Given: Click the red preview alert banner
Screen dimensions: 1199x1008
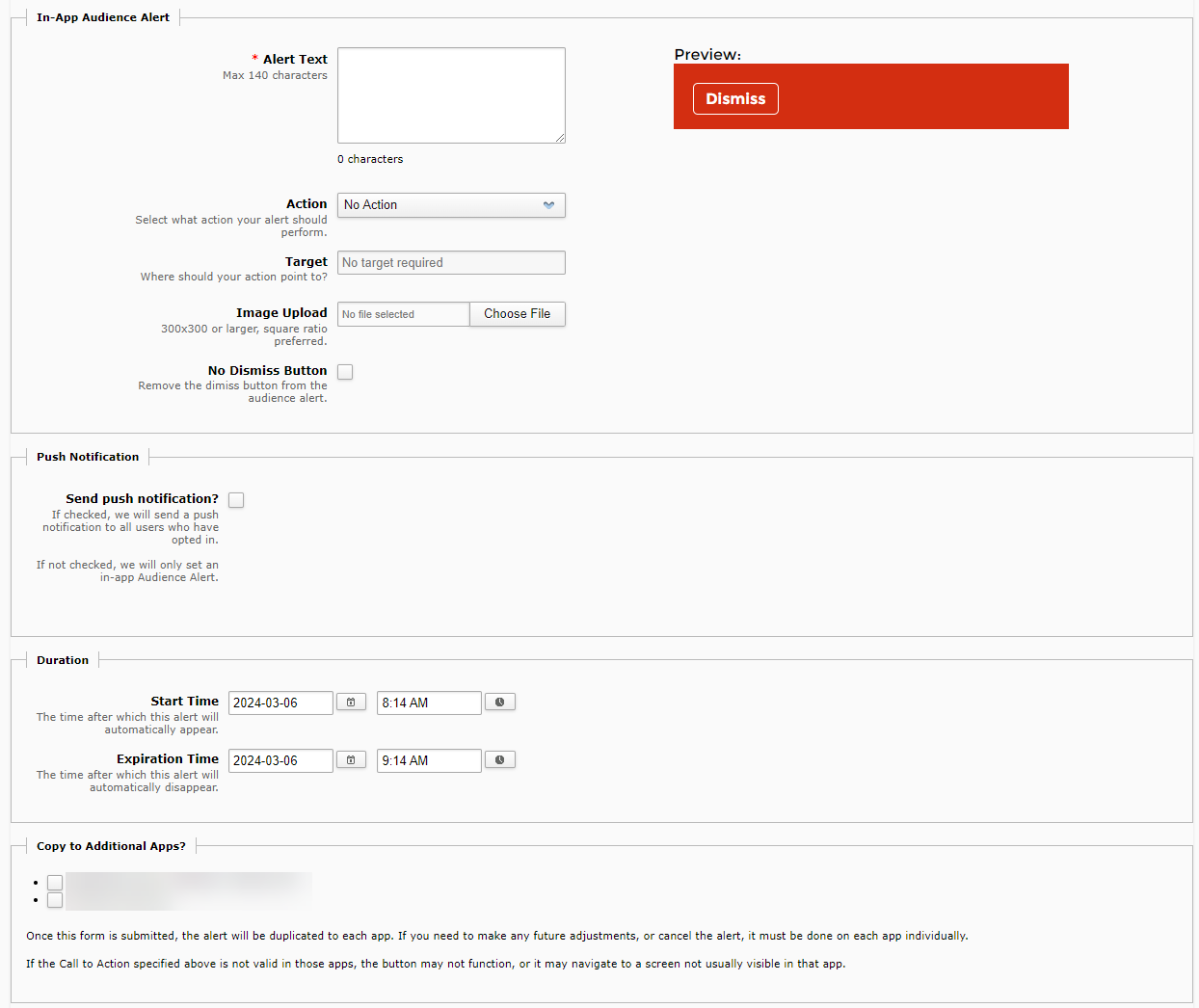Looking at the screenshot, I should [x=916, y=96].
